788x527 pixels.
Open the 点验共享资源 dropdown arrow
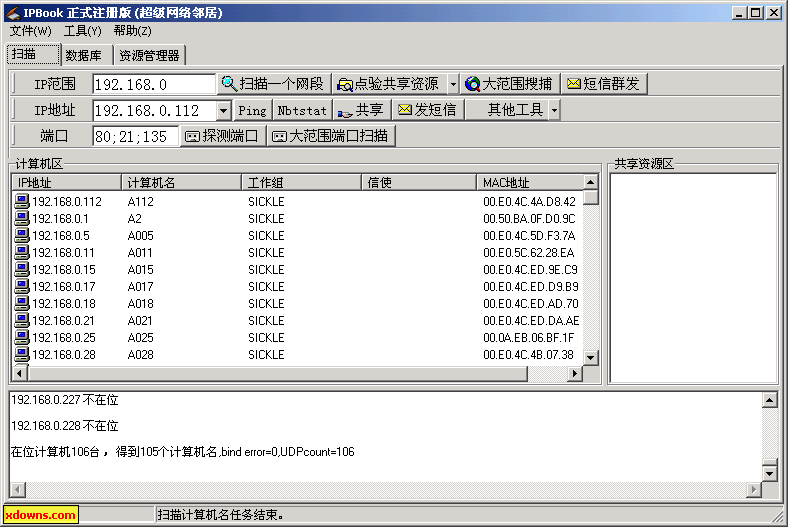453,84
